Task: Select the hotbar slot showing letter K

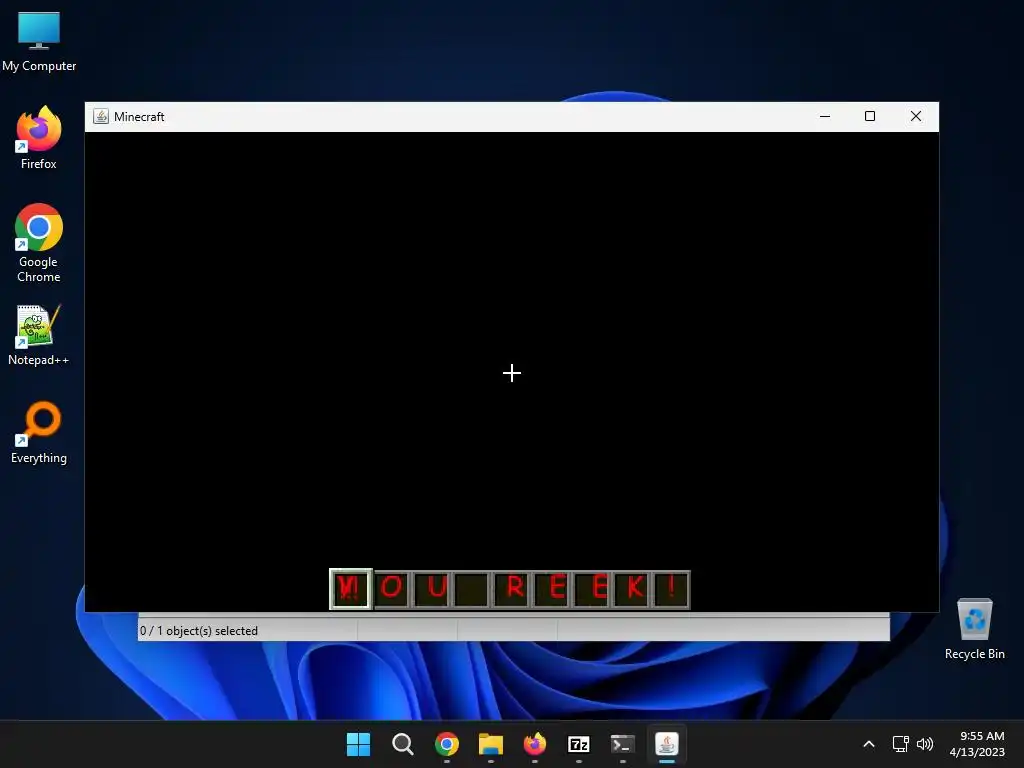Action: [630, 590]
